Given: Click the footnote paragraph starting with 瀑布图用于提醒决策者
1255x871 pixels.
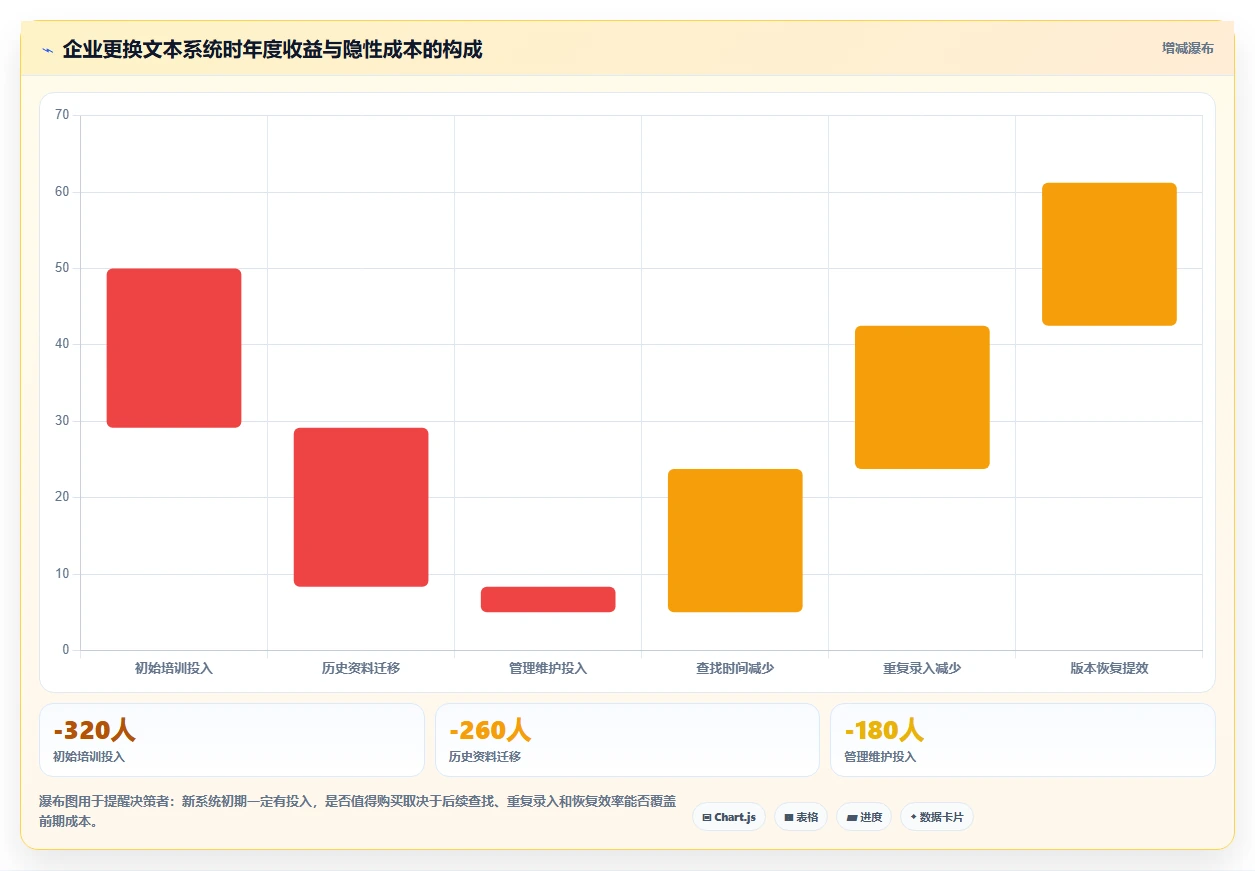Looking at the screenshot, I should 357,811.
